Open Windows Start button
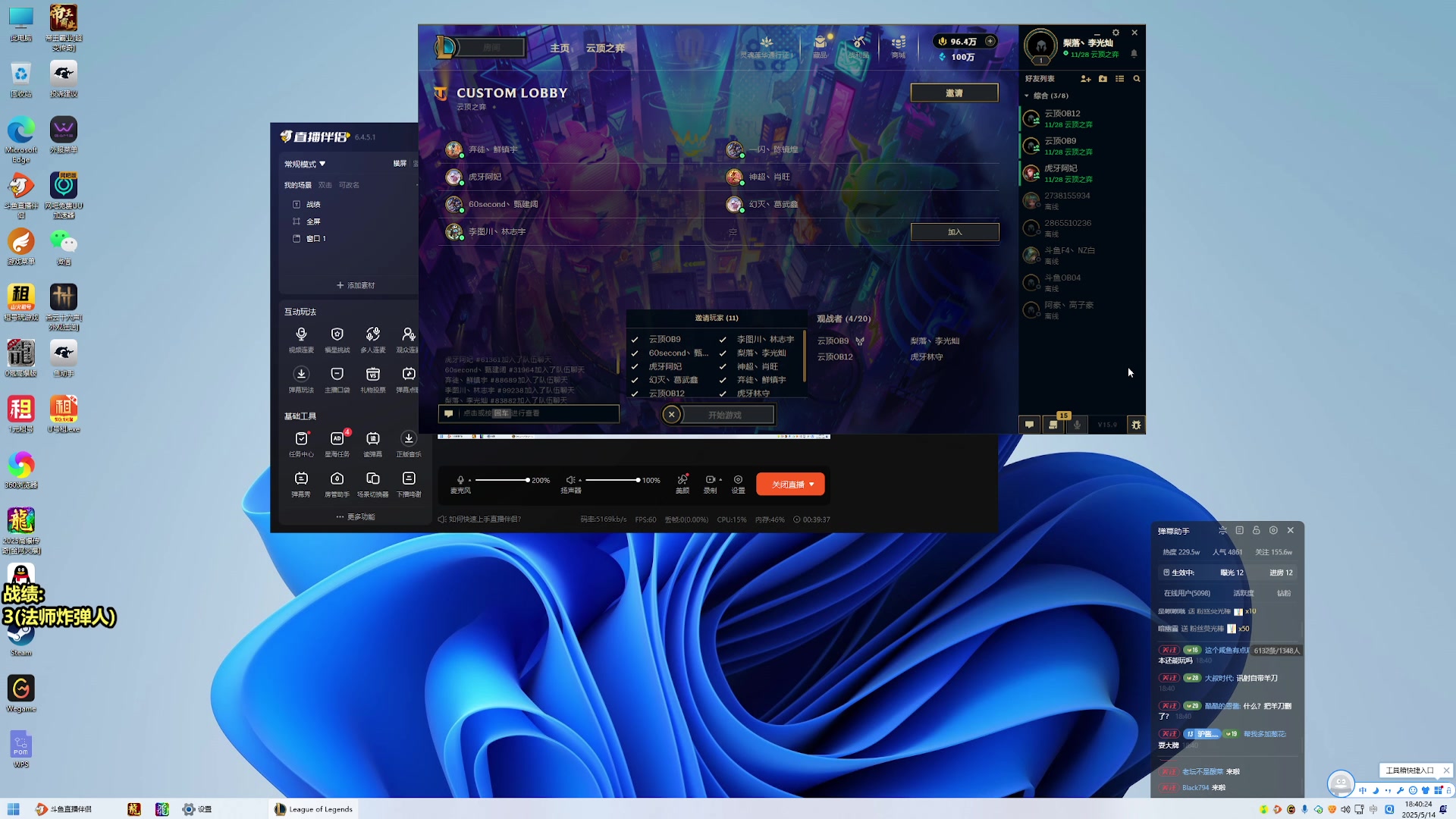 13,809
